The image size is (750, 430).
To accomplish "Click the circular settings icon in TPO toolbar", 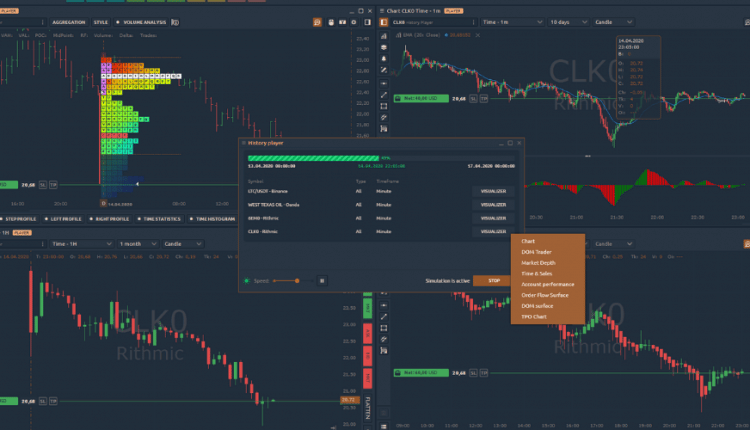I will click(354, 22).
